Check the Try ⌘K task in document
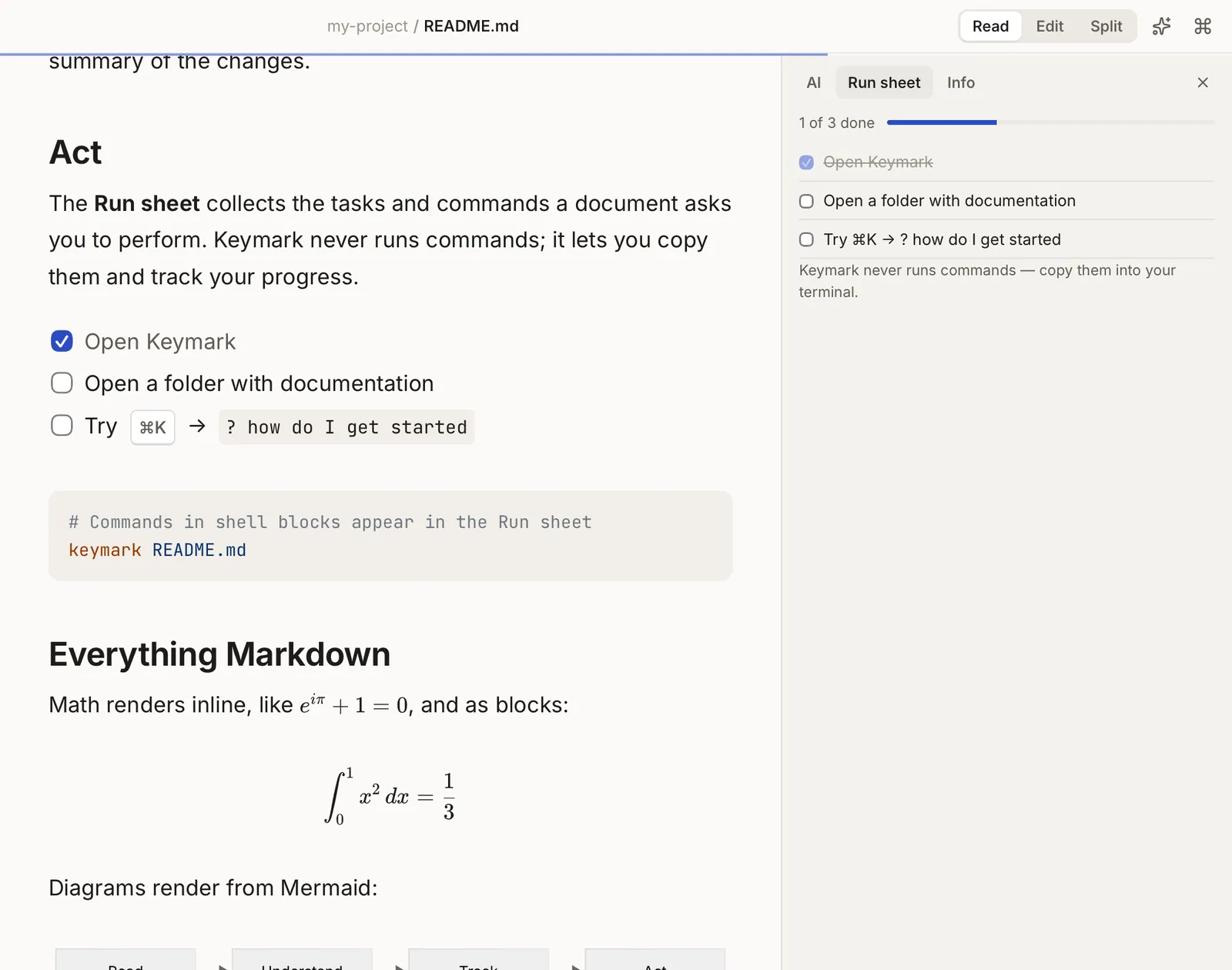This screenshot has height=970, width=1232. 62,425
